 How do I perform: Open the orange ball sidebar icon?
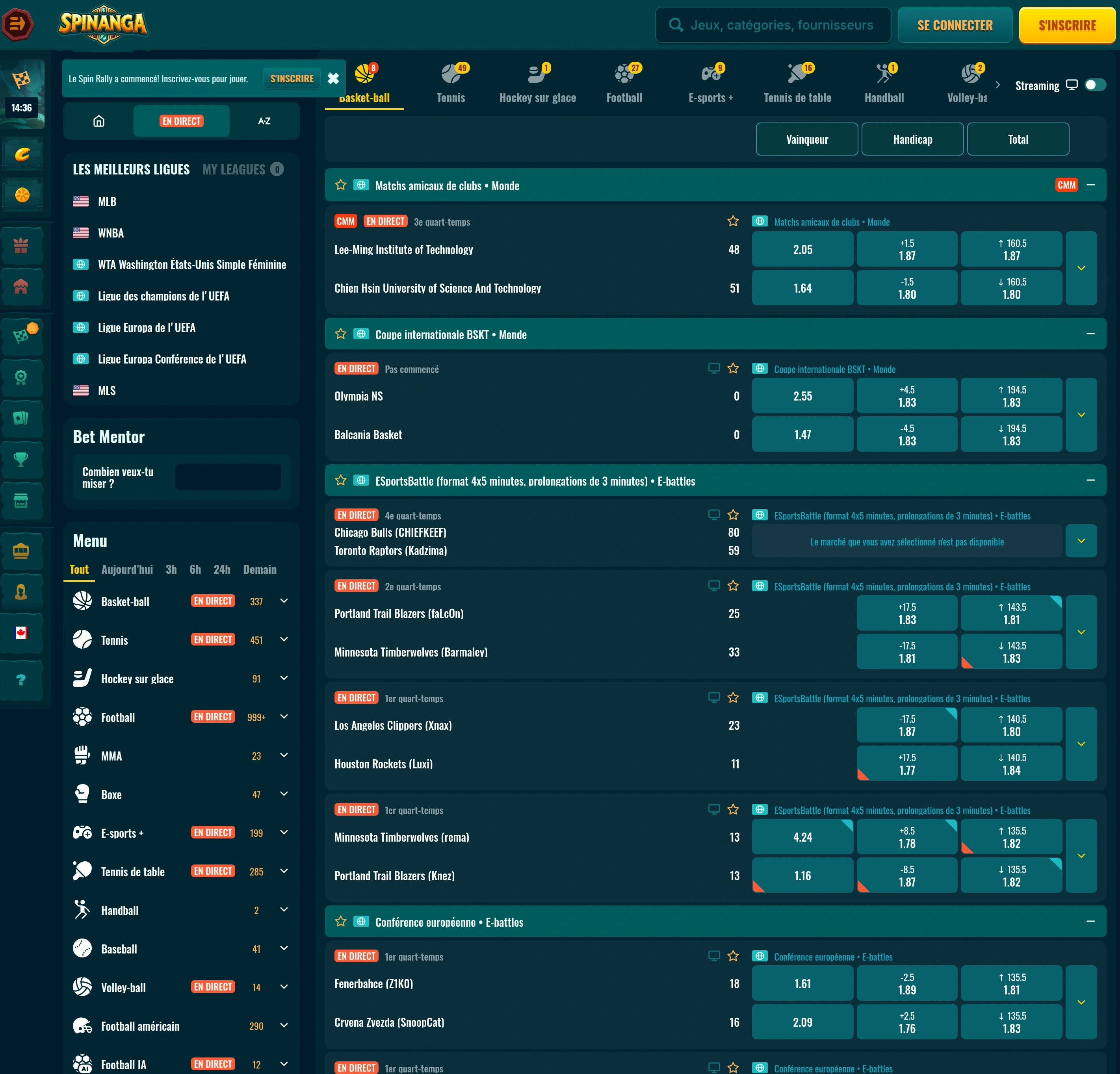22,195
